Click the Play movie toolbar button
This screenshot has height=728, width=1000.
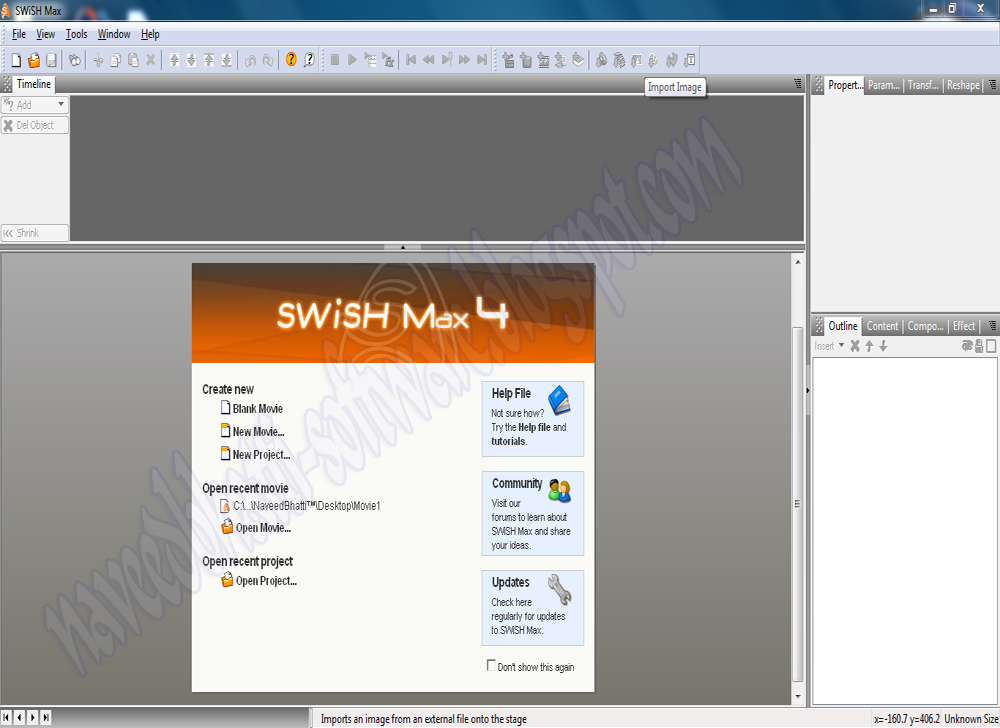tap(352, 60)
